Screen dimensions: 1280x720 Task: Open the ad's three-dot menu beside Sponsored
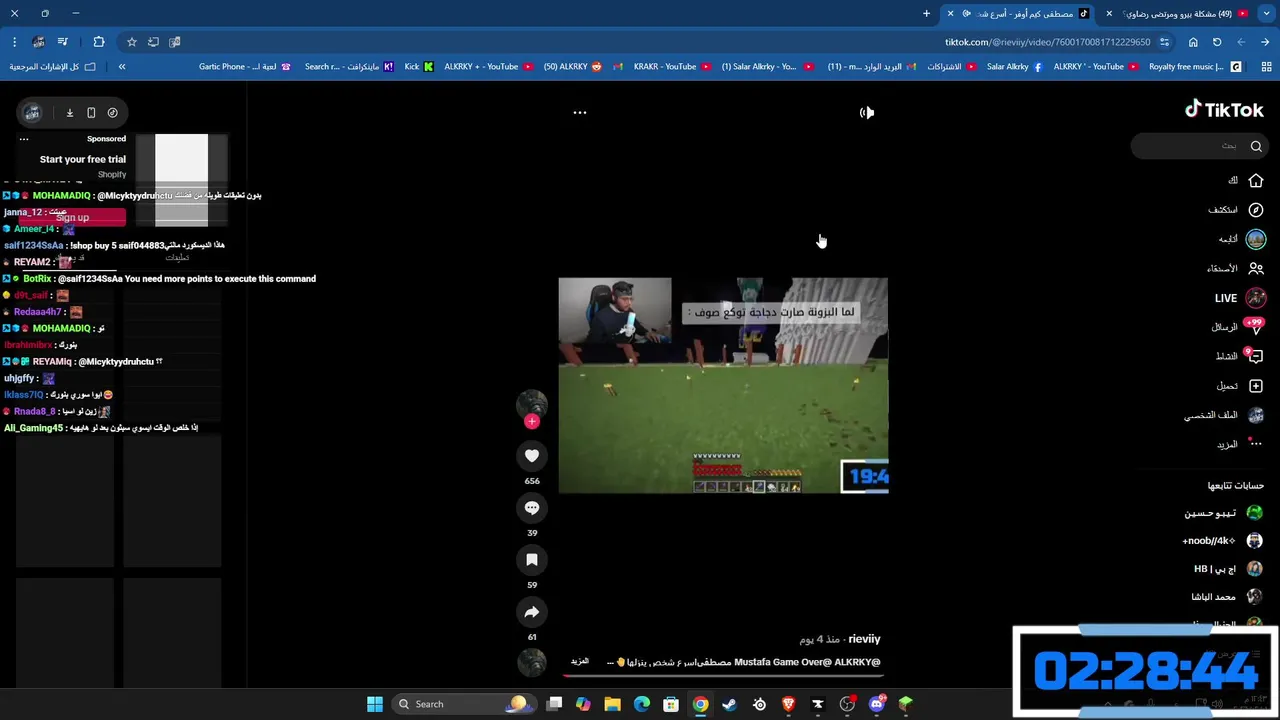click(24, 139)
